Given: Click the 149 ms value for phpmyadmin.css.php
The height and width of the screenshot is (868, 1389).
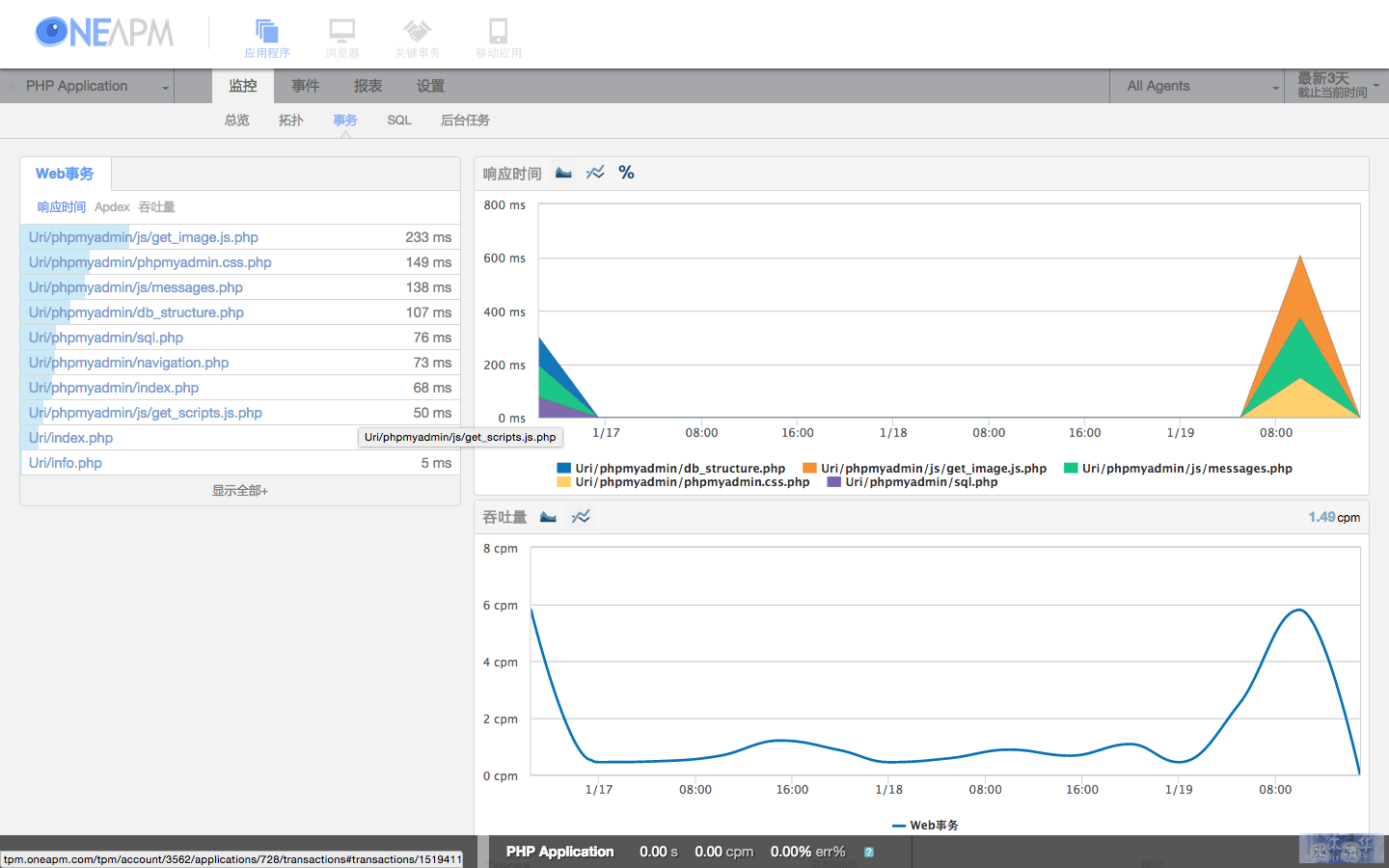Looking at the screenshot, I should click(428, 262).
